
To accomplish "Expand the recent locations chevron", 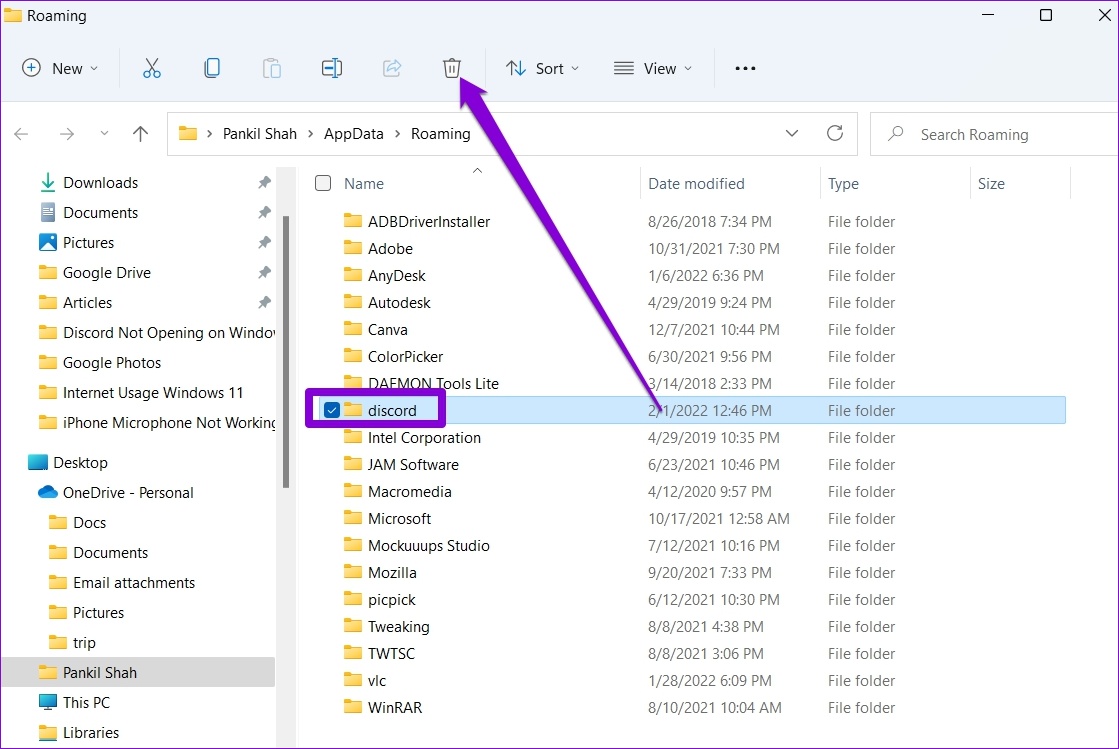I will pyautogui.click(x=104, y=133).
